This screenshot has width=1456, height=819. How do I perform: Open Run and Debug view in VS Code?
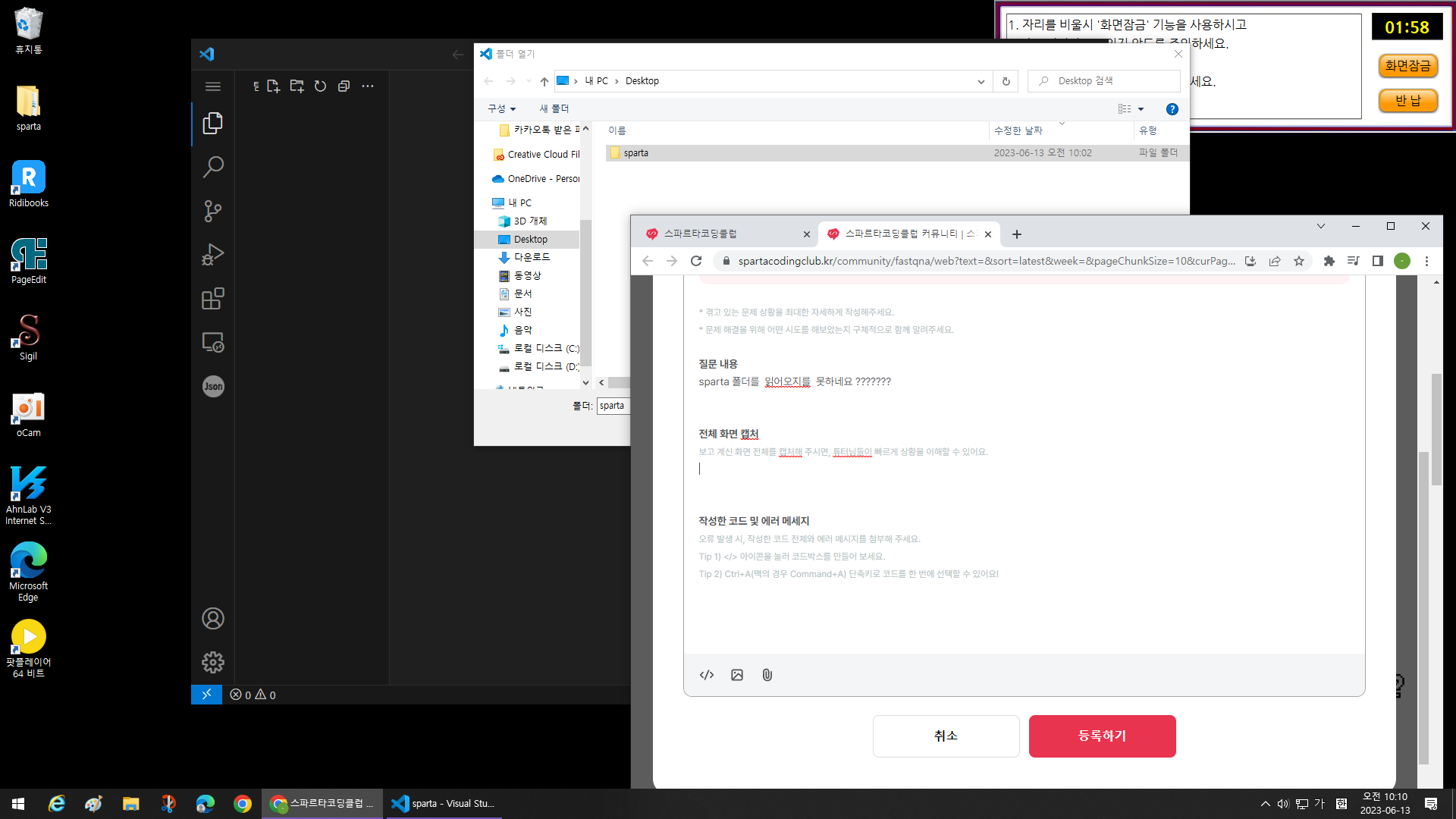pyautogui.click(x=213, y=255)
